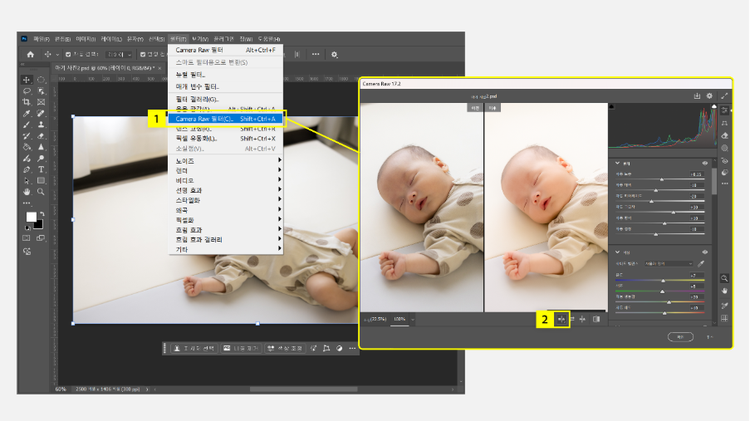Open the Camera Raw red eye tool
This screenshot has width=750, height=421.
pyautogui.click(x=725, y=161)
